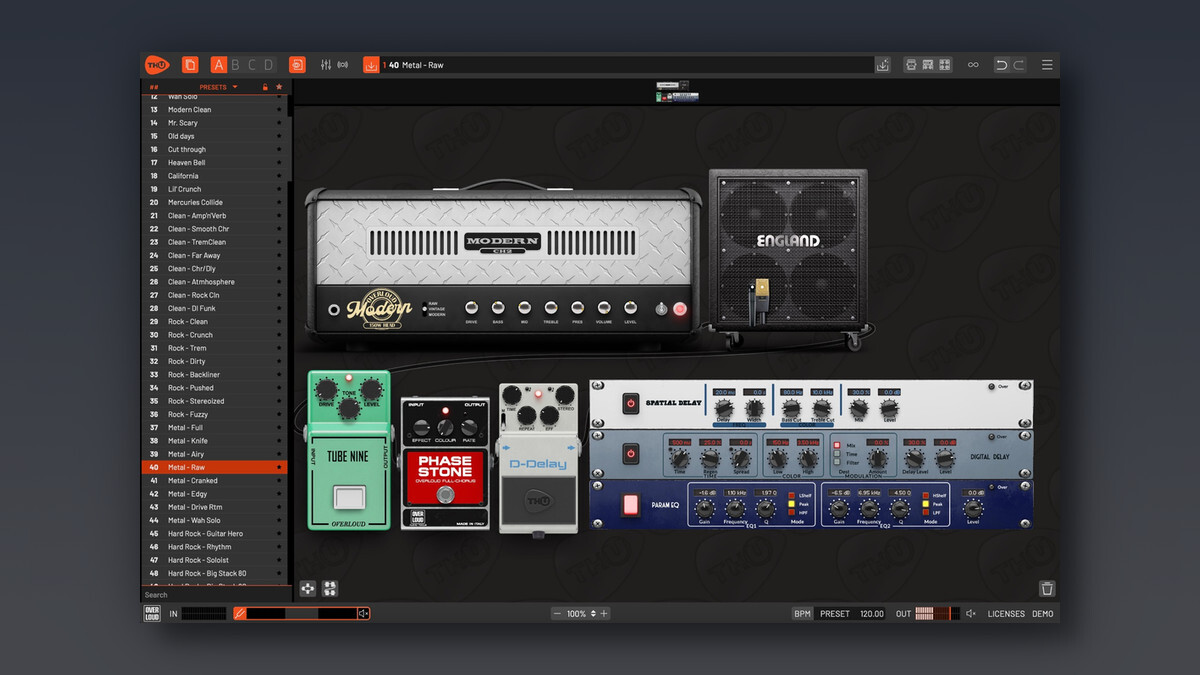Select preset Clean - Far Away
The width and height of the screenshot is (1200, 675).
(x=215, y=255)
